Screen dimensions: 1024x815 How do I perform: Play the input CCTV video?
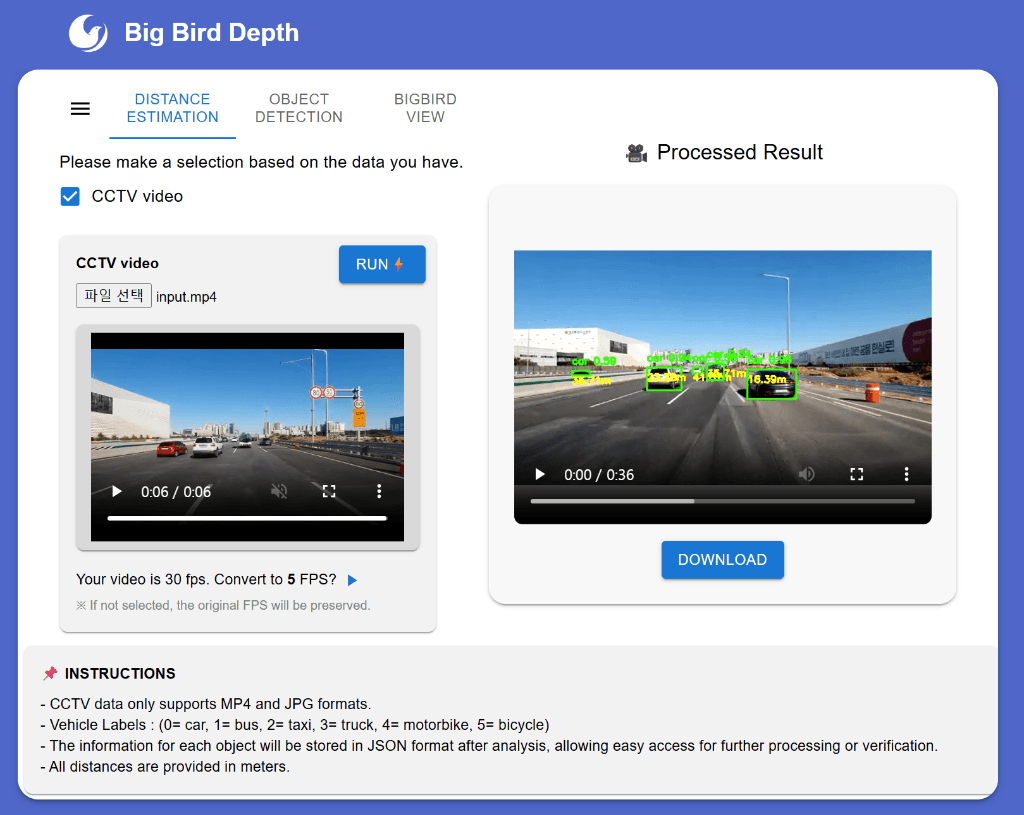[x=117, y=491]
